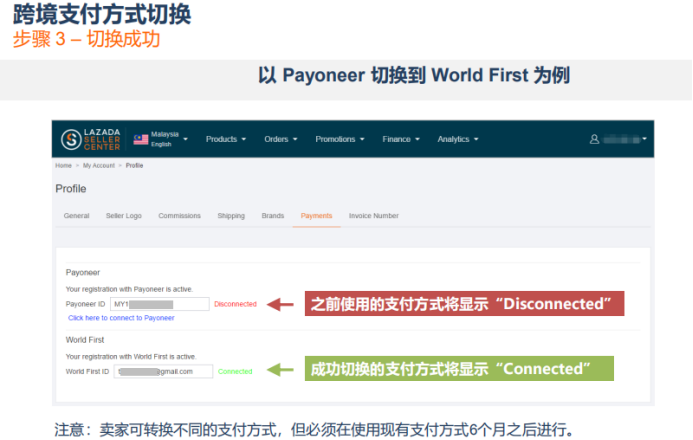Expand the Products menu
The width and height of the screenshot is (693, 440).
pos(225,139)
